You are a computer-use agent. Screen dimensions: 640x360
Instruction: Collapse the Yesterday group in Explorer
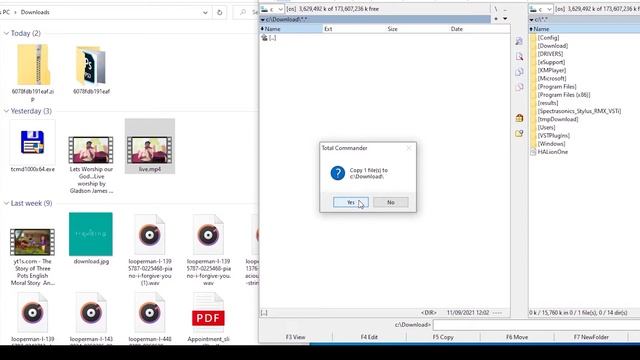(x=6, y=111)
